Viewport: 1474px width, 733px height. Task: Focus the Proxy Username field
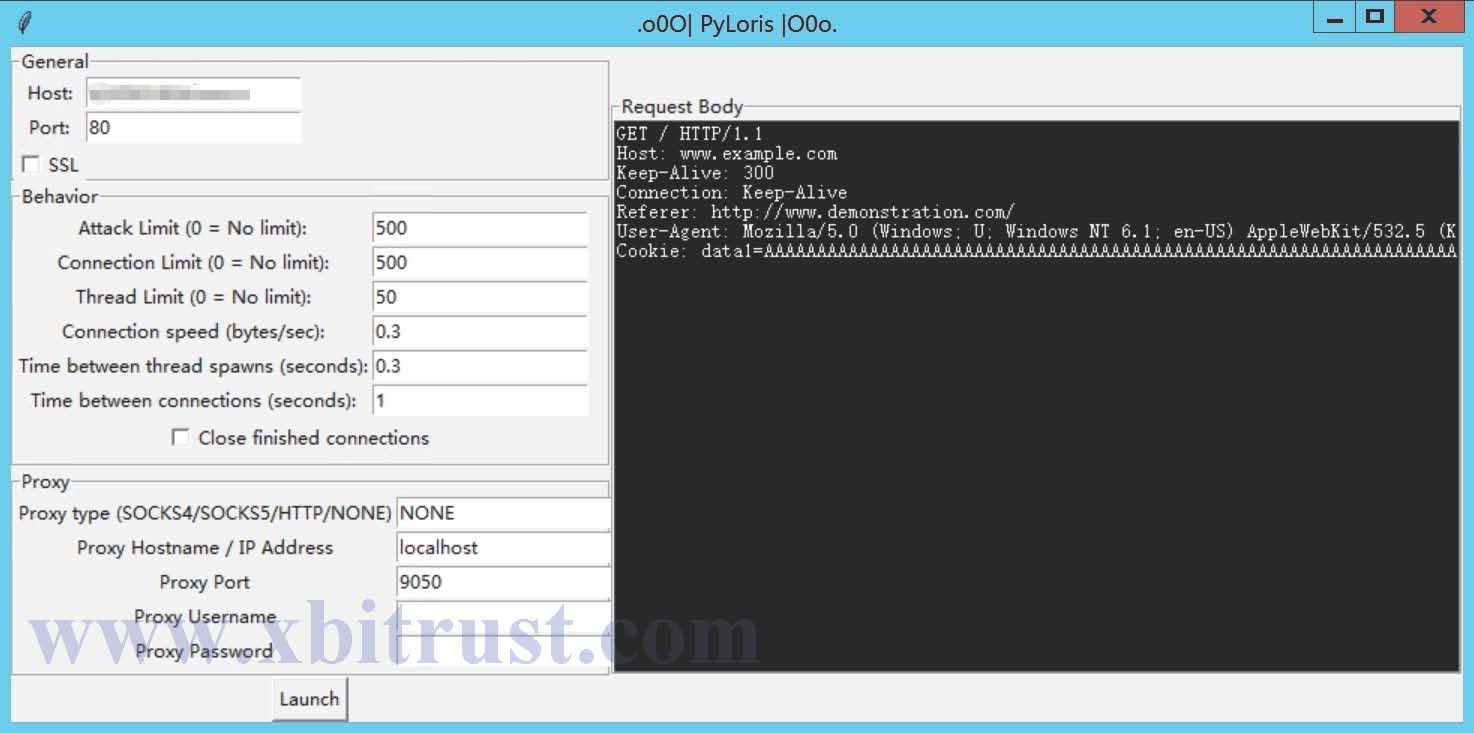coord(503,616)
